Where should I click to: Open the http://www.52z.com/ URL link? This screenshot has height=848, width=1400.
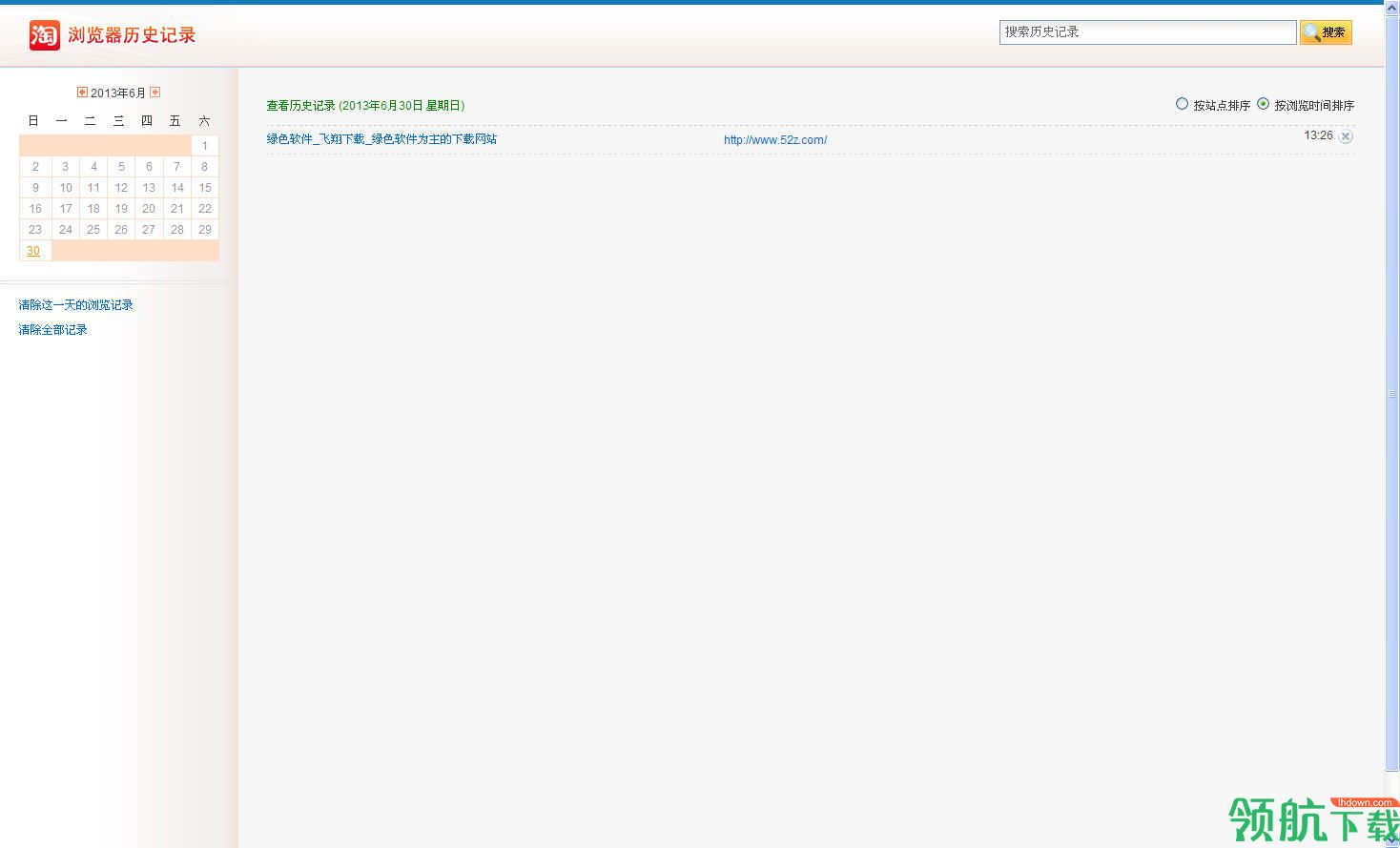[x=774, y=140]
